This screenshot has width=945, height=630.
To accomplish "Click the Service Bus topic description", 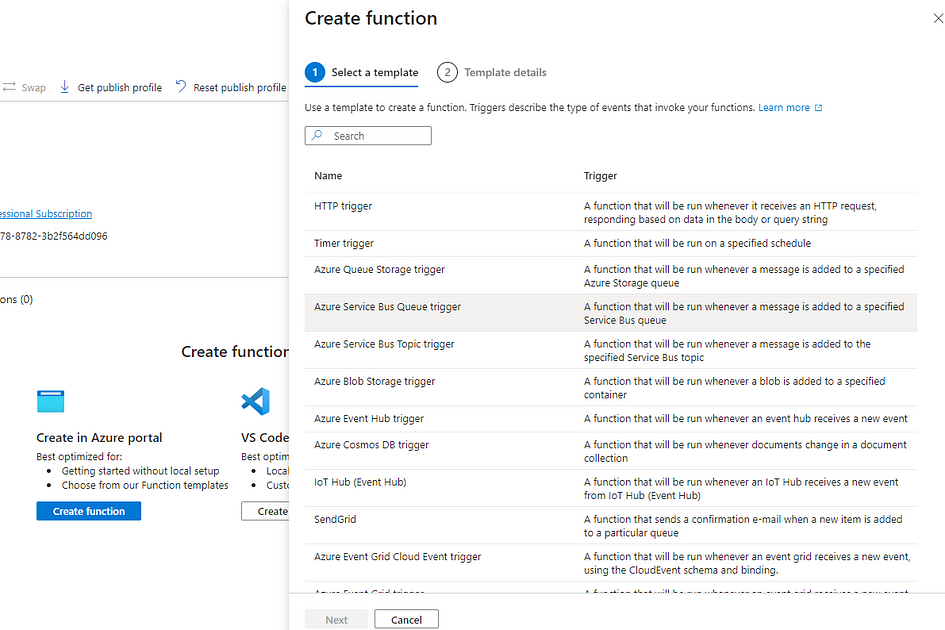I will tap(727, 351).
